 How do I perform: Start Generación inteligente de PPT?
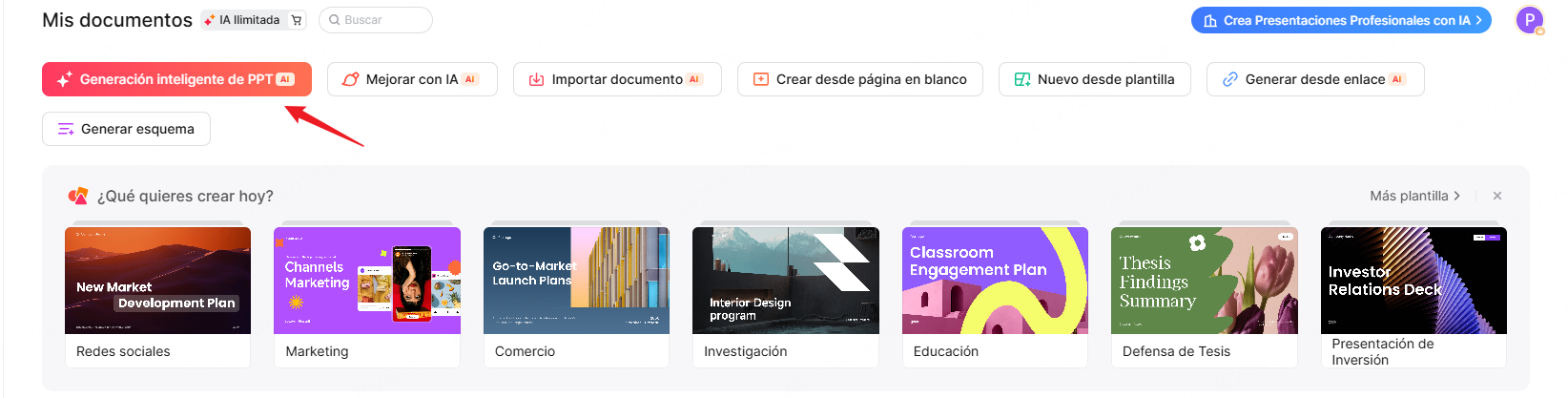(x=176, y=79)
